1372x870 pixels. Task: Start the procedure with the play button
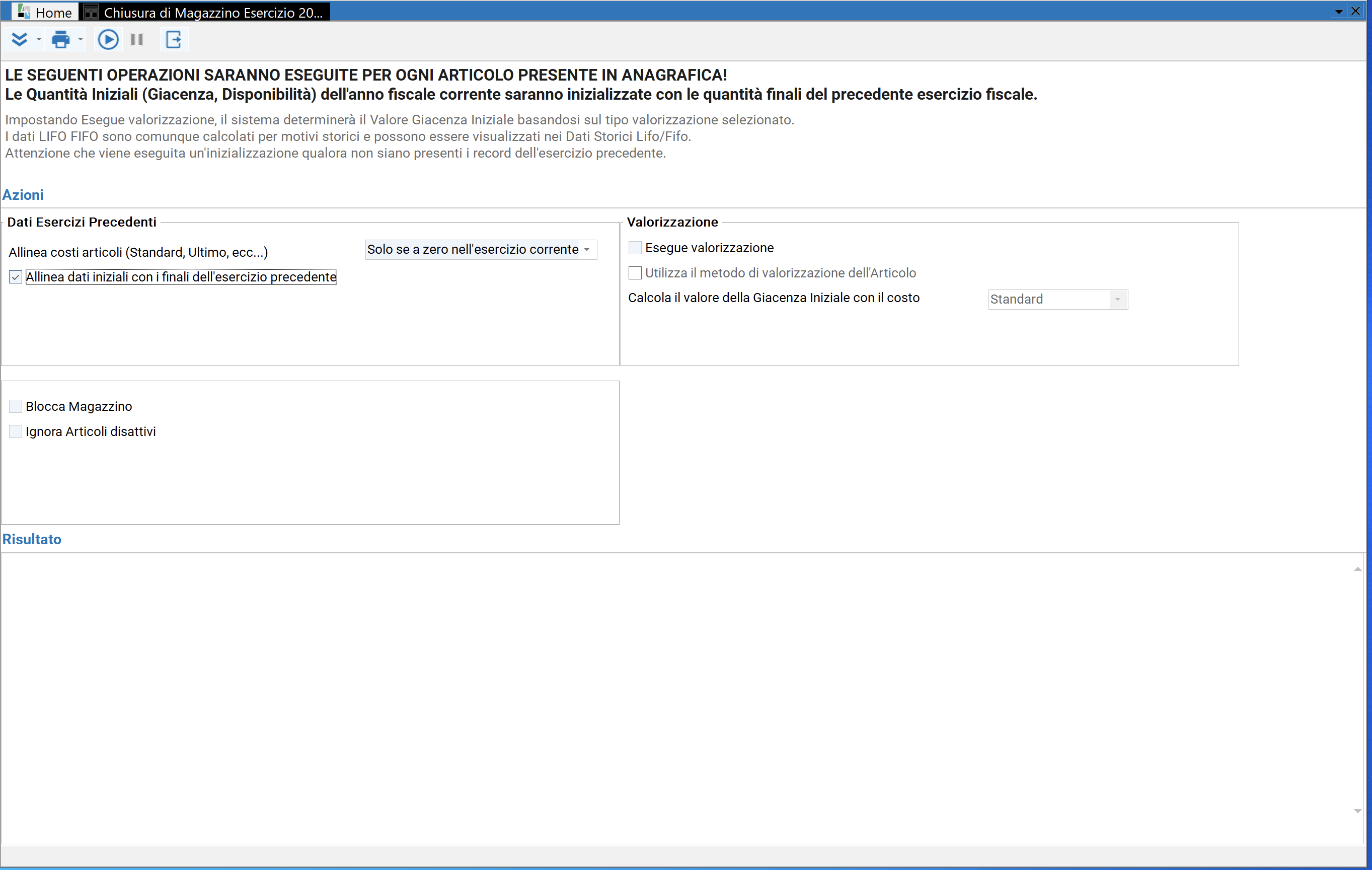tap(108, 39)
